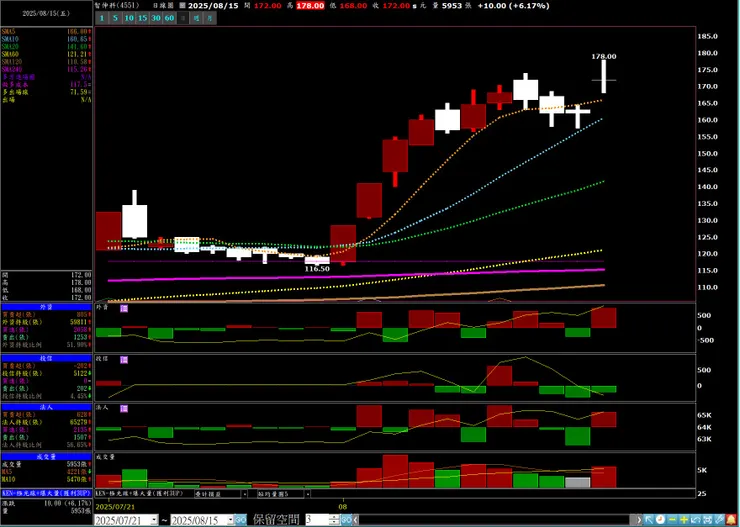Click the date box 2025/08/15(五)
Image resolution: width=740 pixels, height=527 pixels.
coord(46,14)
